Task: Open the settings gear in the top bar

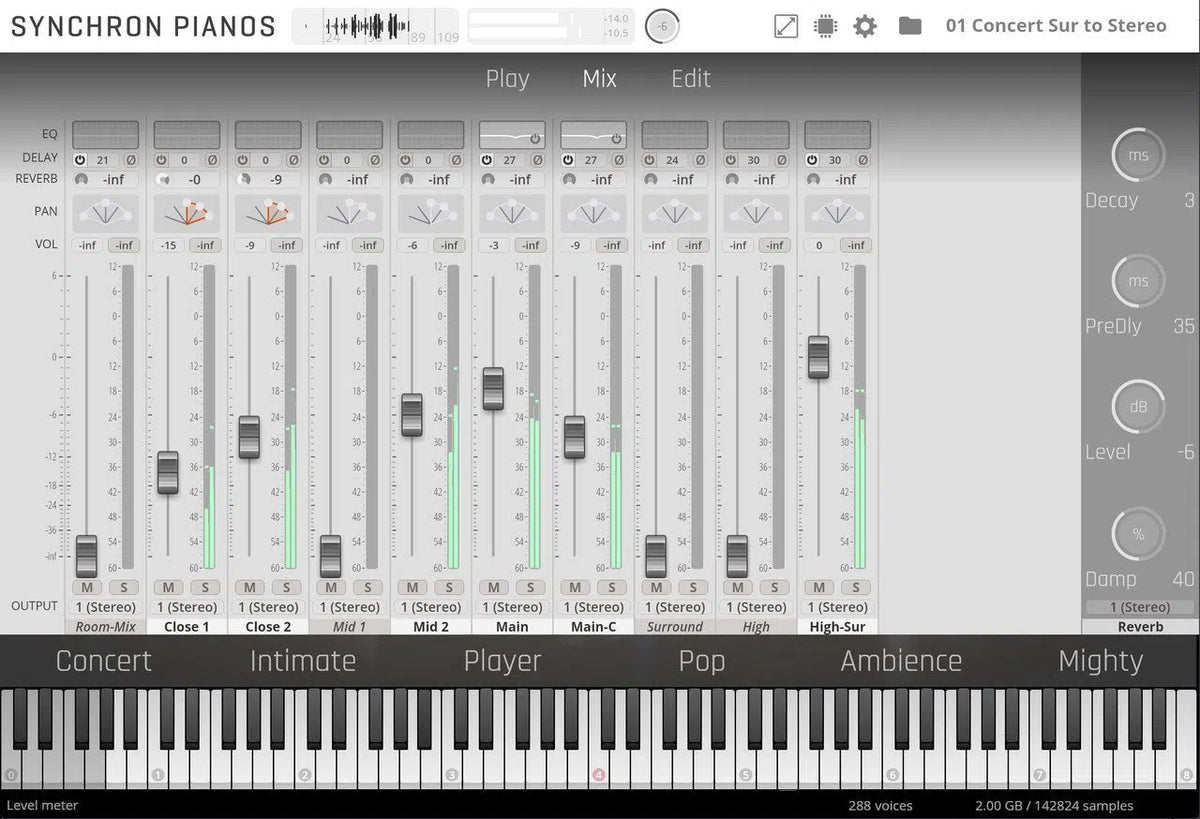Action: pos(864,26)
